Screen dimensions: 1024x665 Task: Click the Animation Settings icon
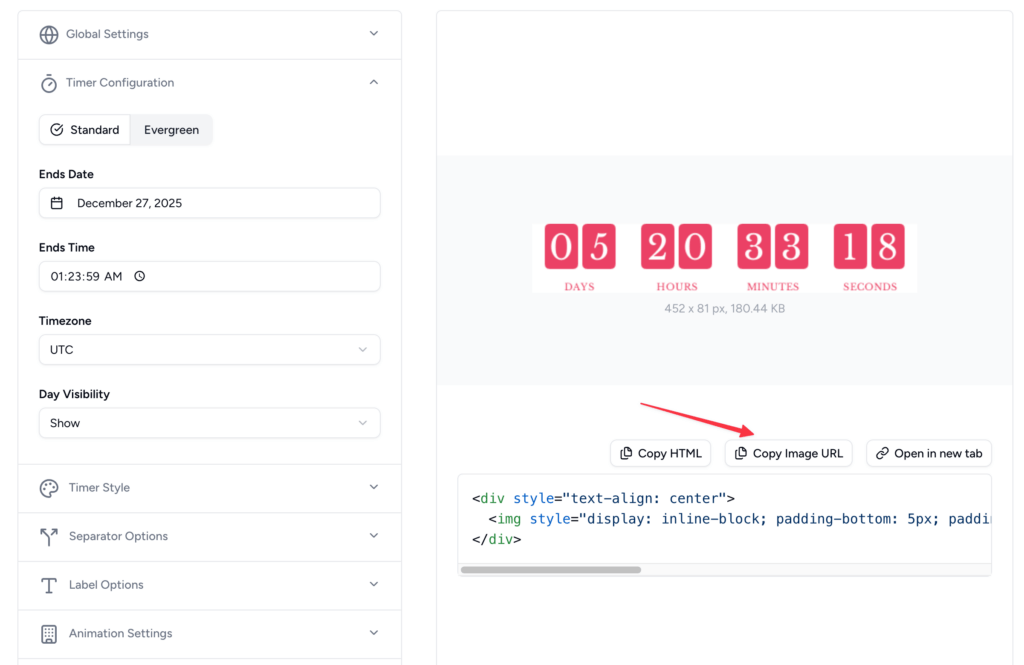coord(49,634)
